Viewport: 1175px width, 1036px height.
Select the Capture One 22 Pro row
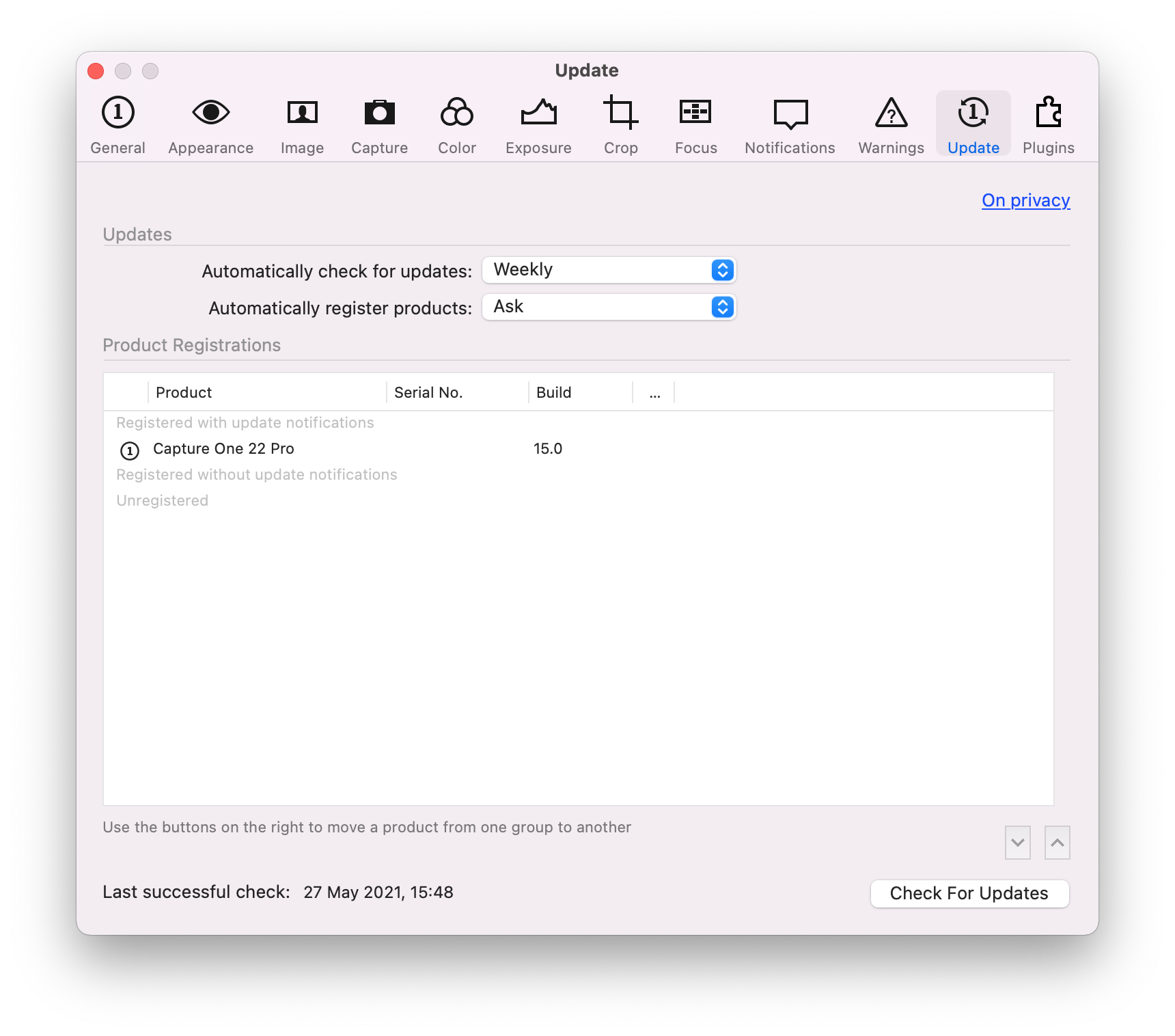pyautogui.click(x=579, y=449)
